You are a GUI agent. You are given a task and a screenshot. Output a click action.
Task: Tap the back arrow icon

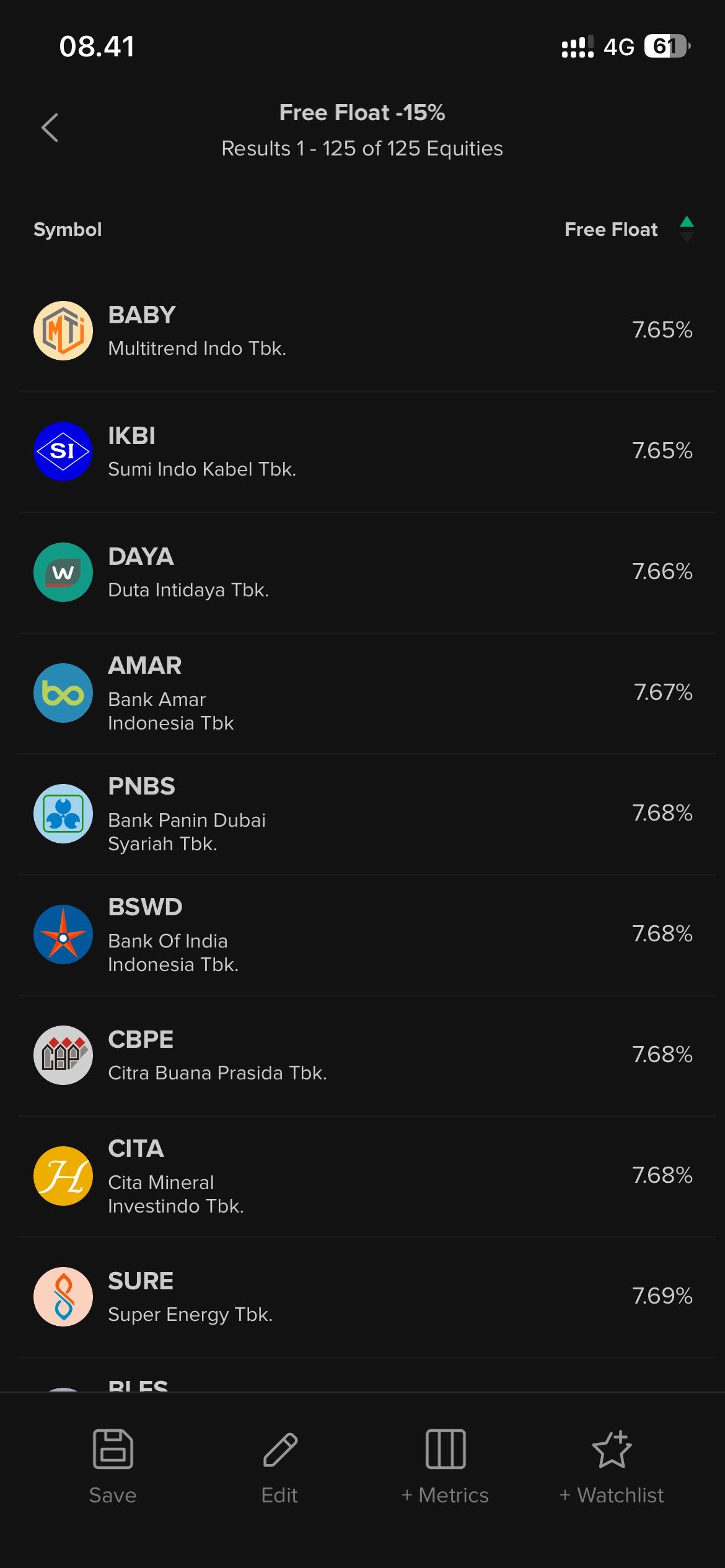pos(50,128)
